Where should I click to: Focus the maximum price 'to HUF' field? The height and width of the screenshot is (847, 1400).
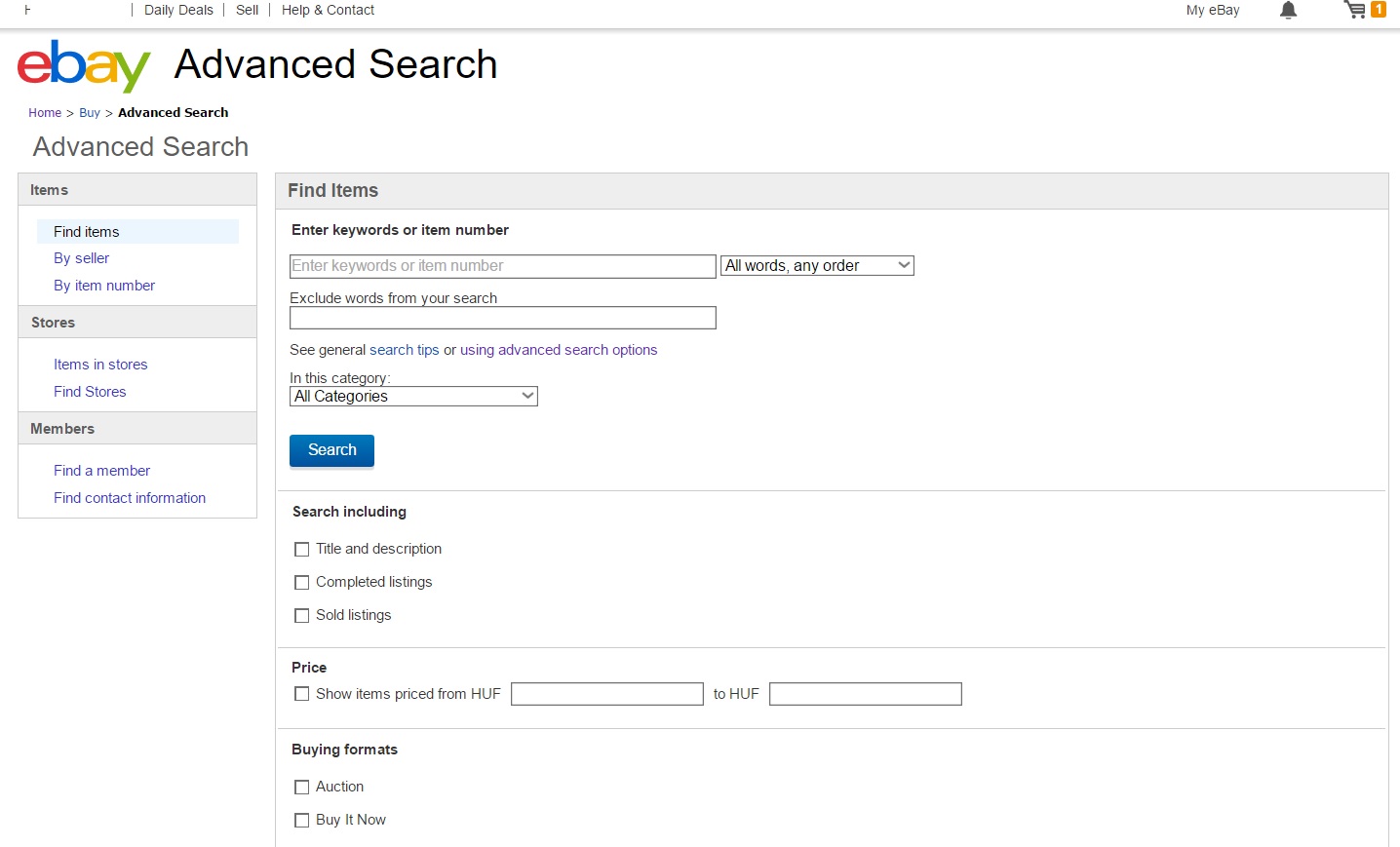coord(866,694)
